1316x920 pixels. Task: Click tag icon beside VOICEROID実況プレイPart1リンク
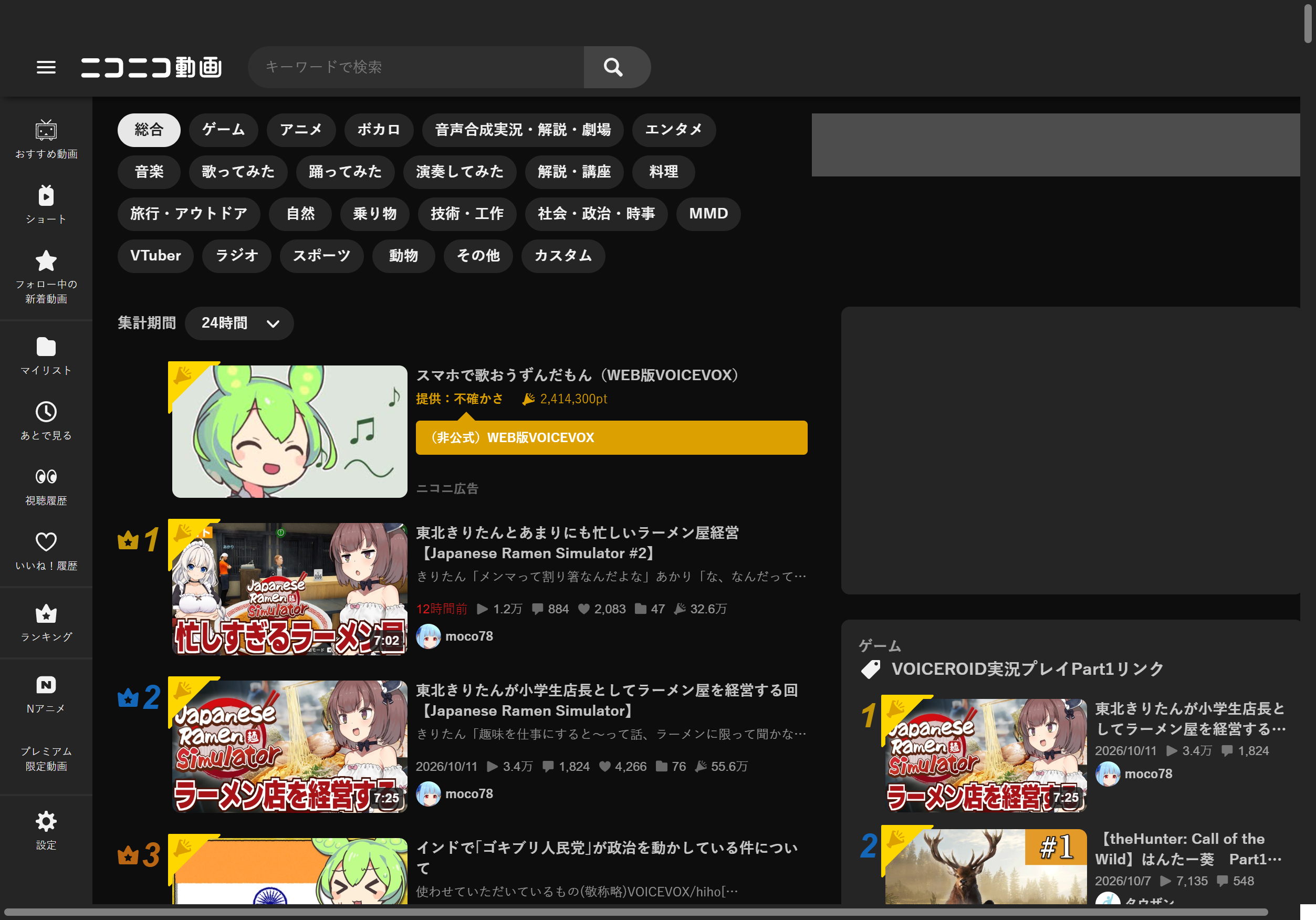coord(871,669)
